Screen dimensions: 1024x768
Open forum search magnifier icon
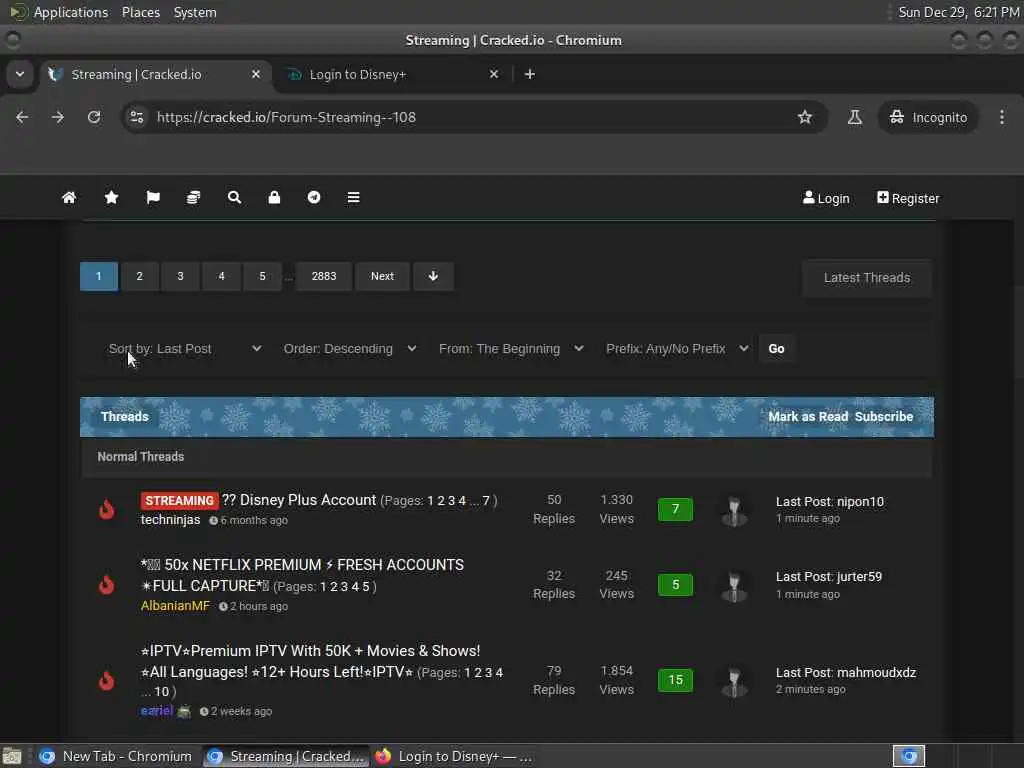point(234,197)
